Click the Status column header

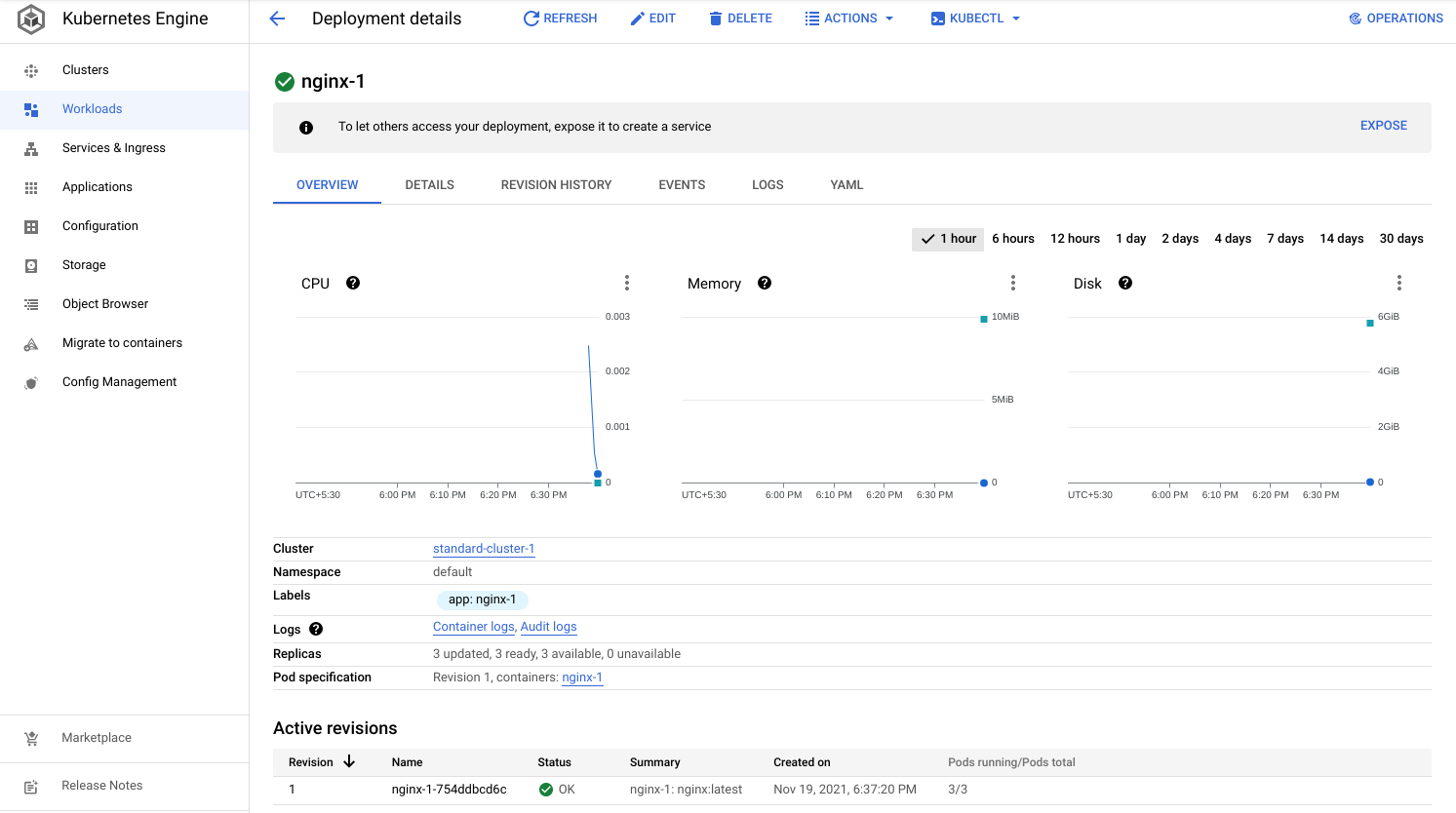[554, 762]
